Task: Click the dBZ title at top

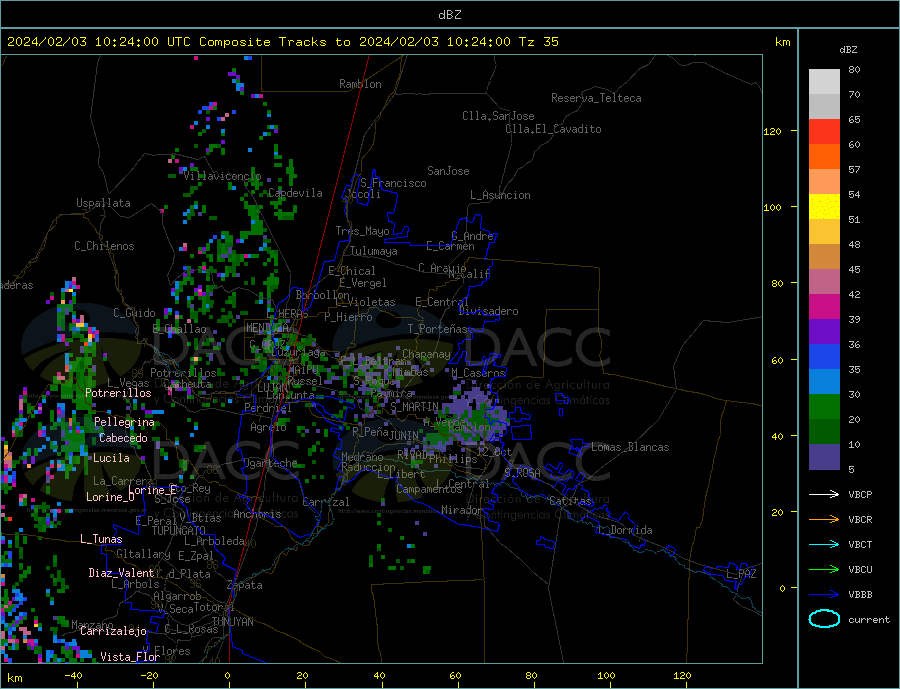Action: pos(449,15)
